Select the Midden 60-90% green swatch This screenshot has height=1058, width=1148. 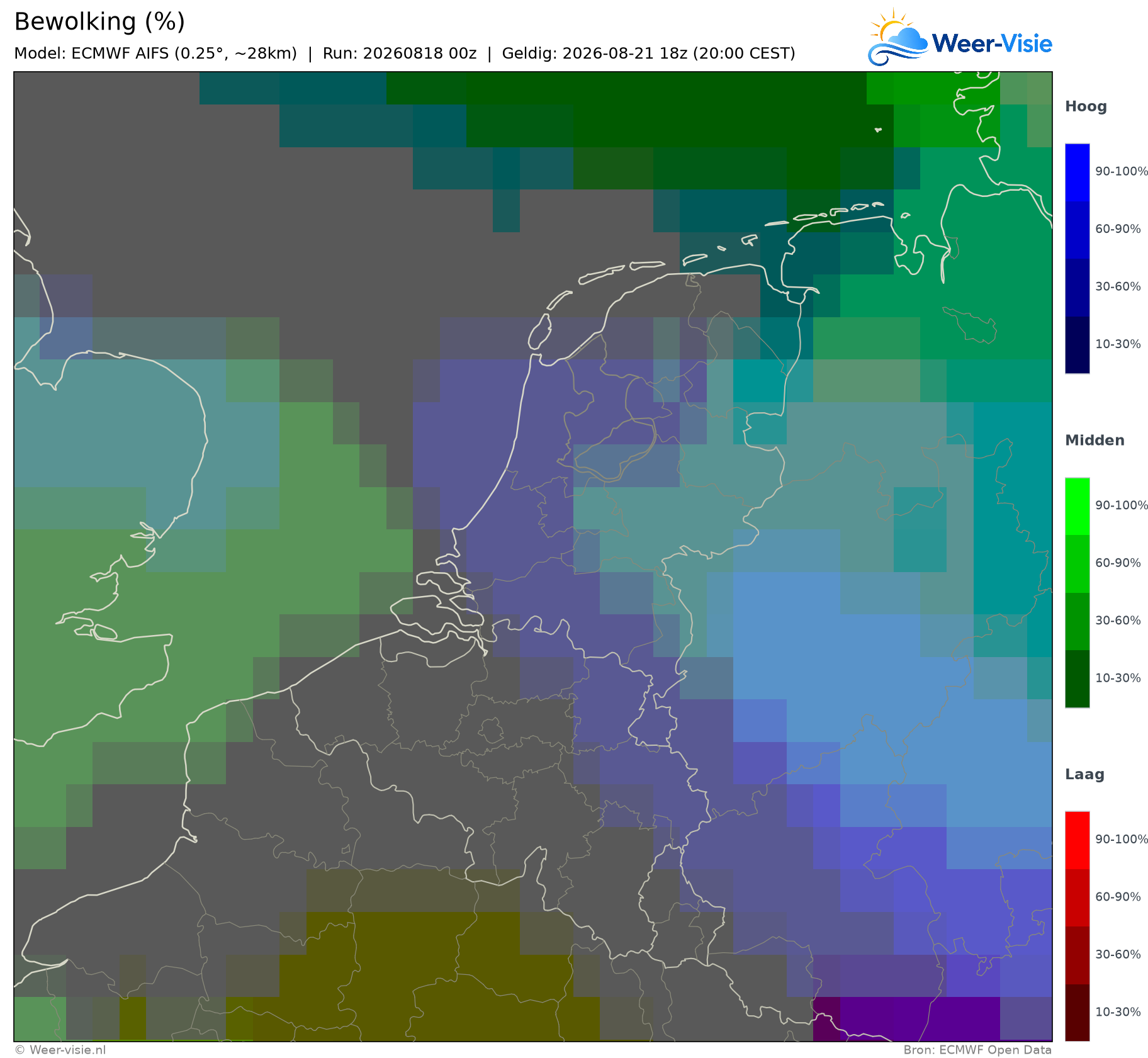tap(1077, 564)
